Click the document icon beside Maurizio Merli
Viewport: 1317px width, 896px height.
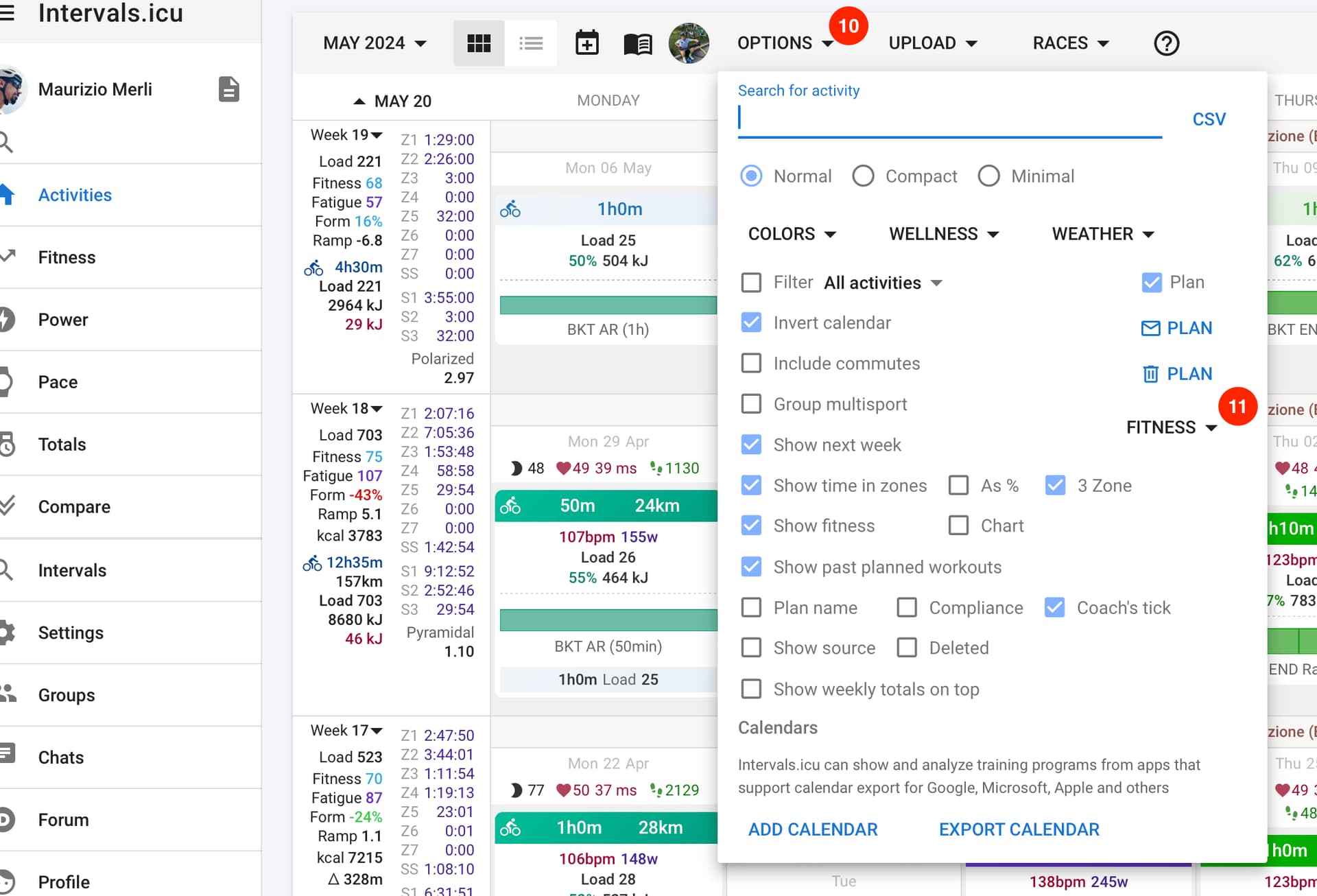click(x=228, y=89)
